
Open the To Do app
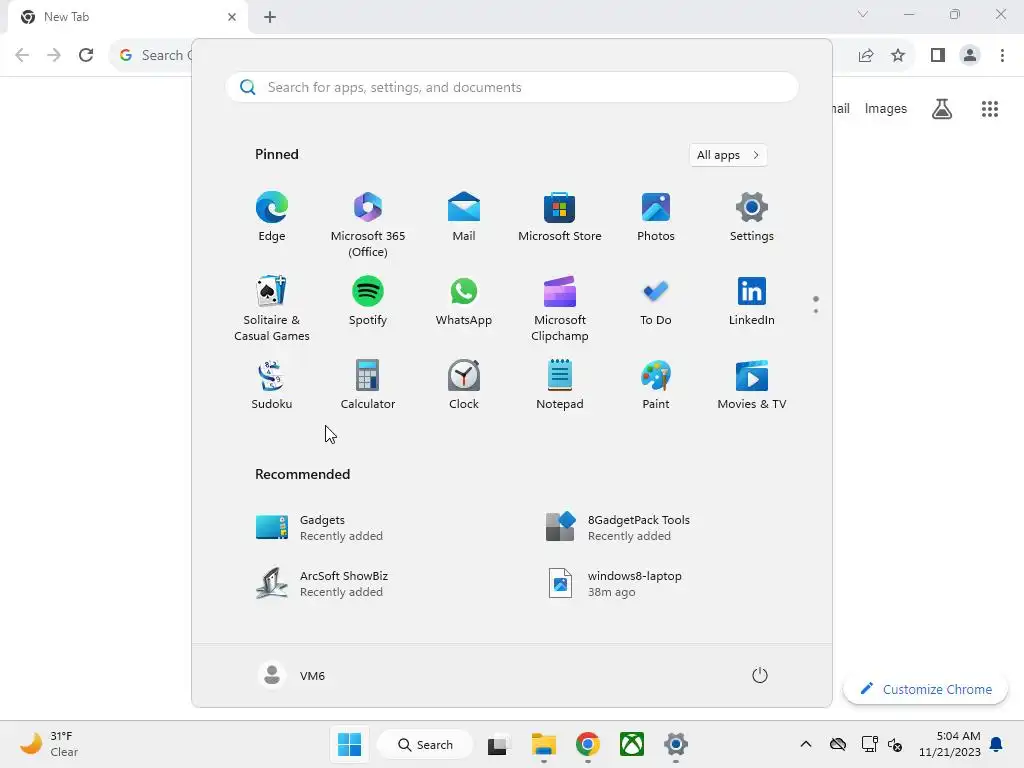[x=656, y=300]
